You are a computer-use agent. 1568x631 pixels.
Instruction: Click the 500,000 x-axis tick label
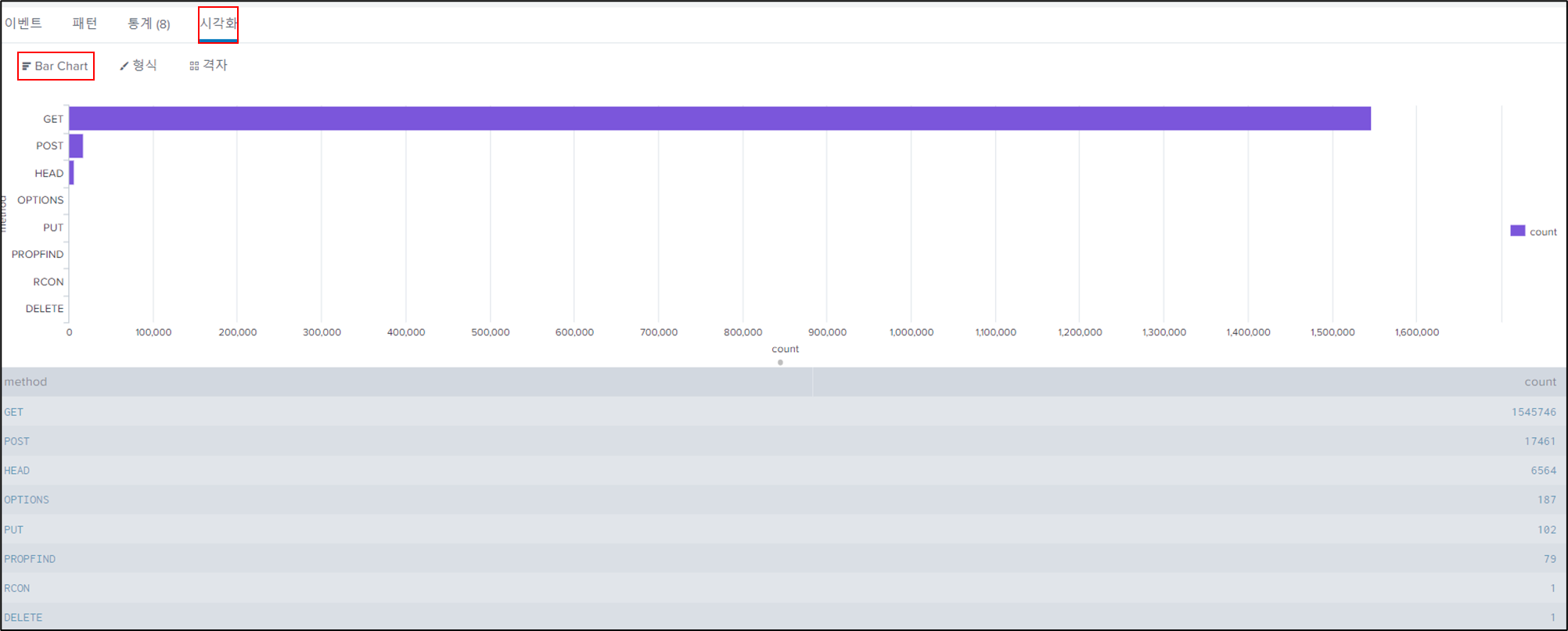[x=491, y=332]
